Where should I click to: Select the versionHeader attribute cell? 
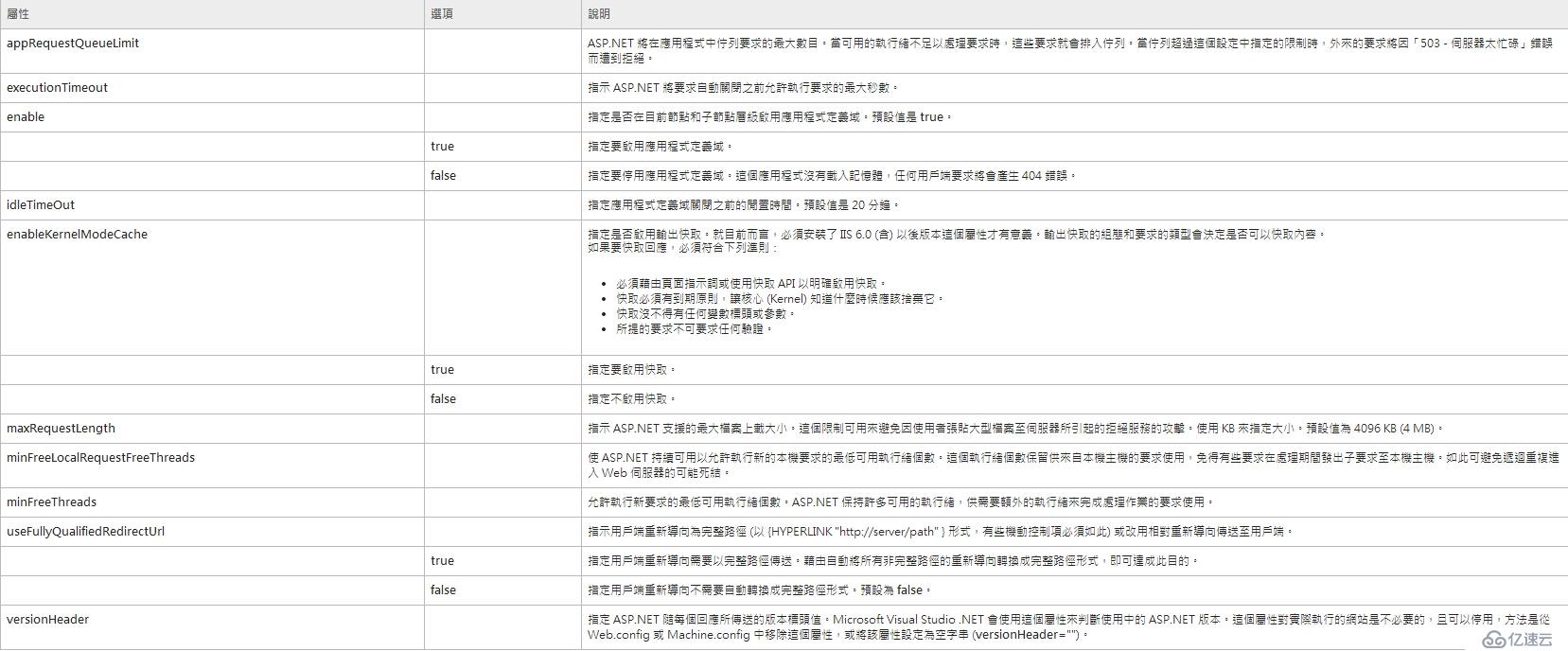[x=212, y=627]
